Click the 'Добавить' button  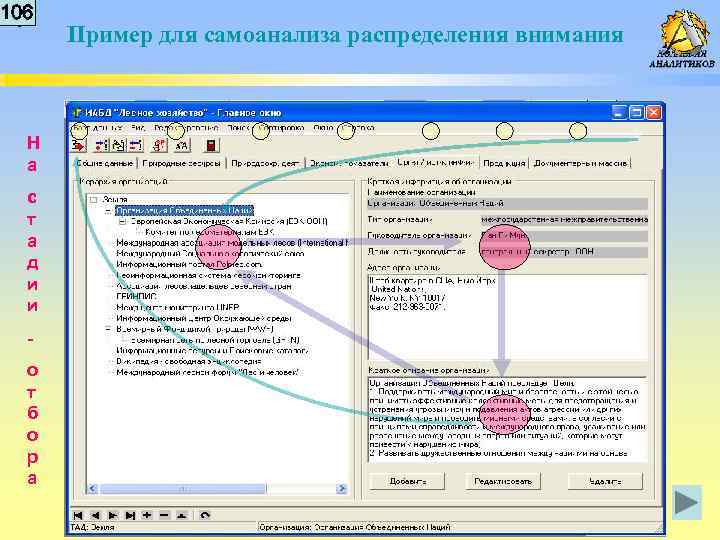(407, 481)
